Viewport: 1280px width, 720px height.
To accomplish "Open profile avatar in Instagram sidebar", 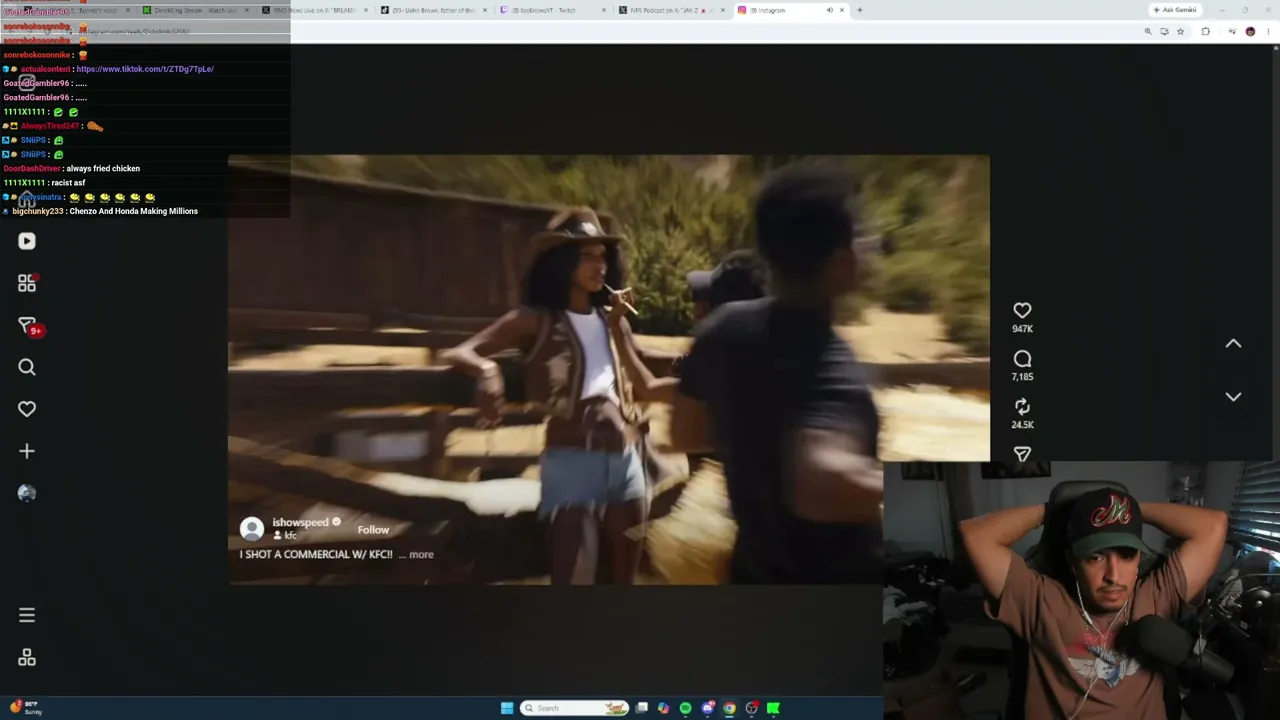I will tap(27, 493).
